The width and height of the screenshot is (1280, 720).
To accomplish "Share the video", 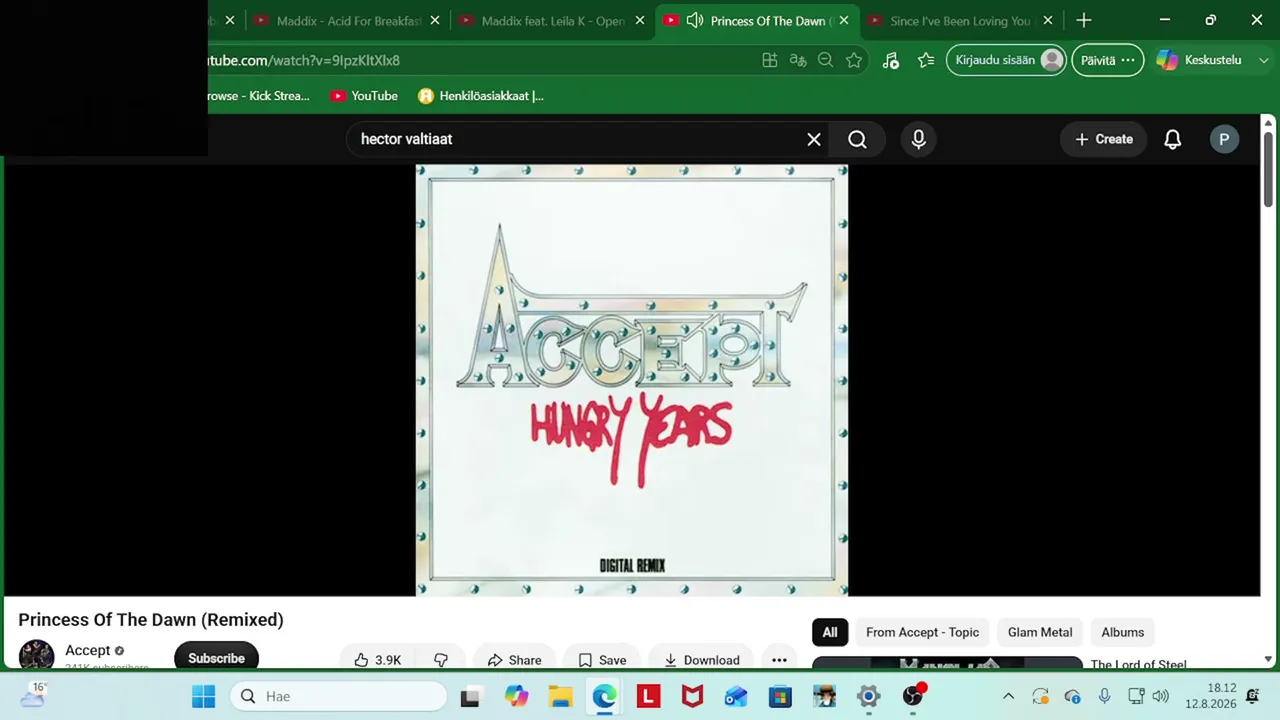I will tap(514, 660).
